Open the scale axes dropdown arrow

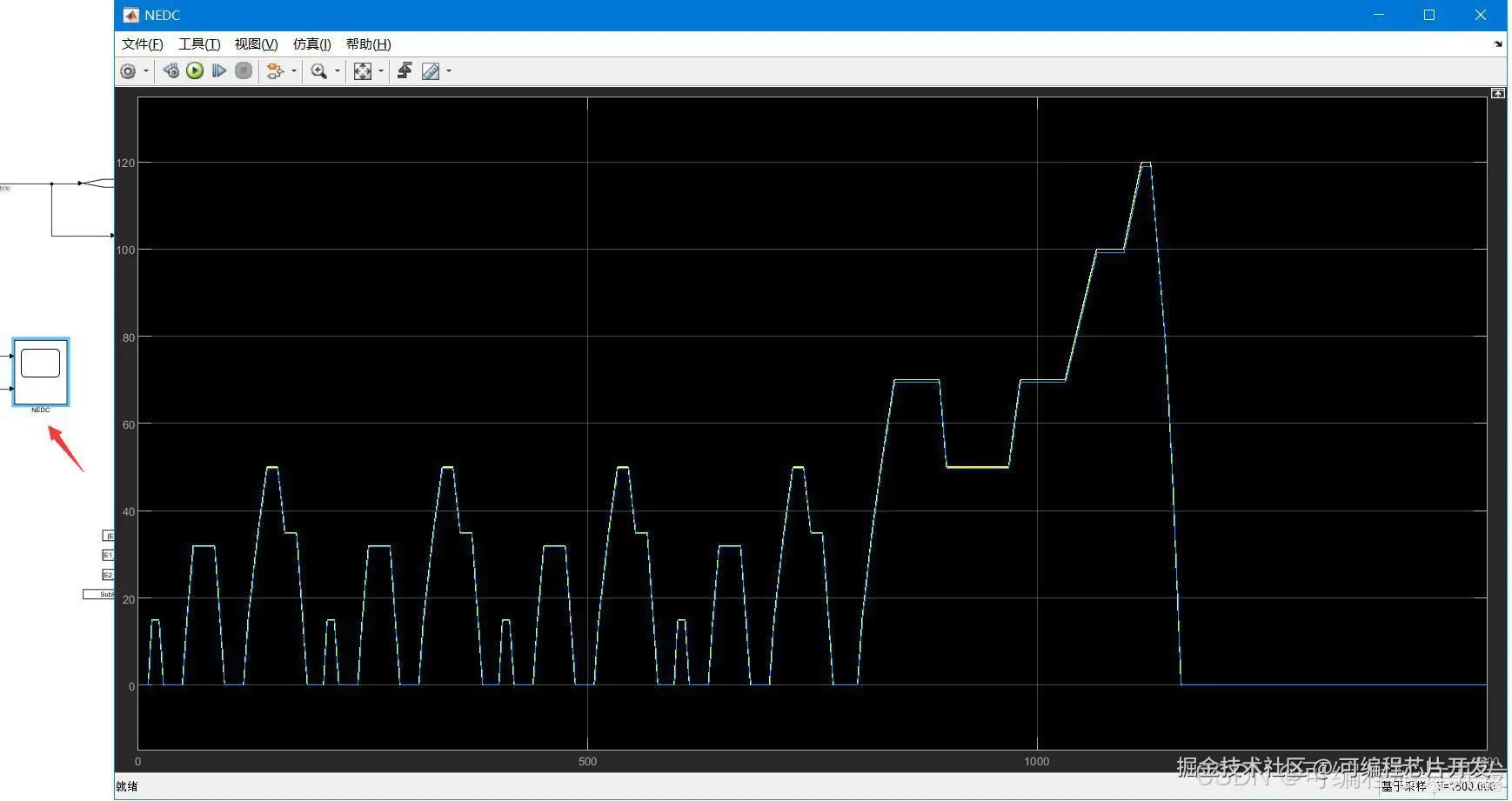click(x=381, y=71)
